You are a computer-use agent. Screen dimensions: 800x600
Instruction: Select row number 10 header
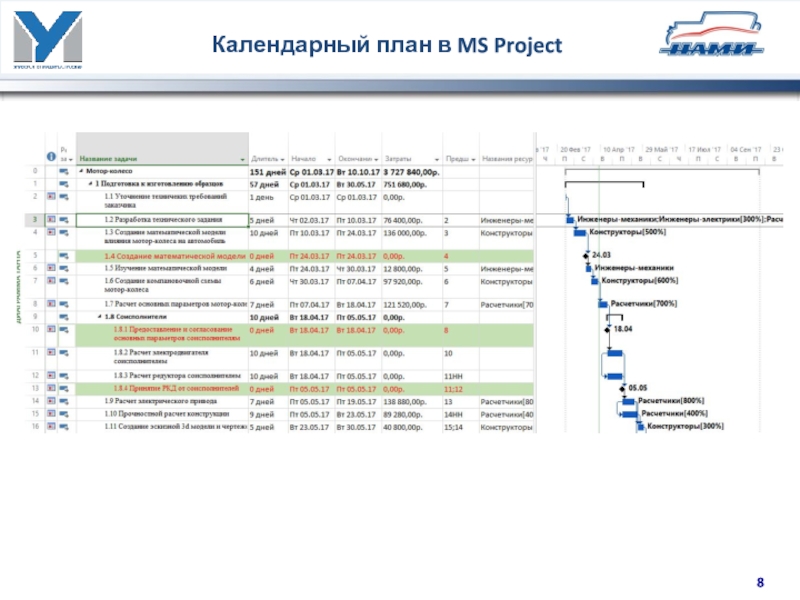[35, 330]
